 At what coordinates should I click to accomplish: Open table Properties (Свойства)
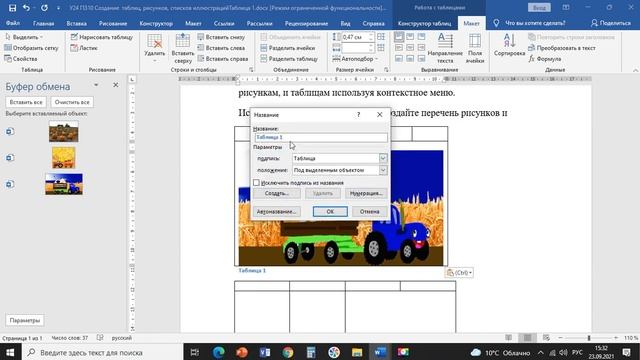point(21,59)
